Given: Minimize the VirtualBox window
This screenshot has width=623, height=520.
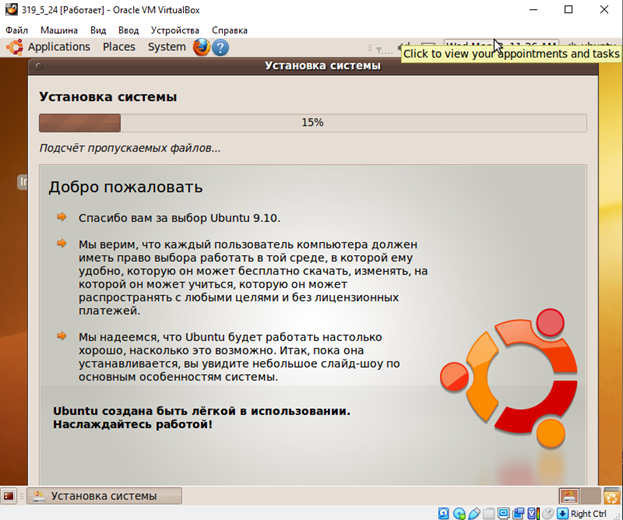Looking at the screenshot, I should pyautogui.click(x=533, y=9).
